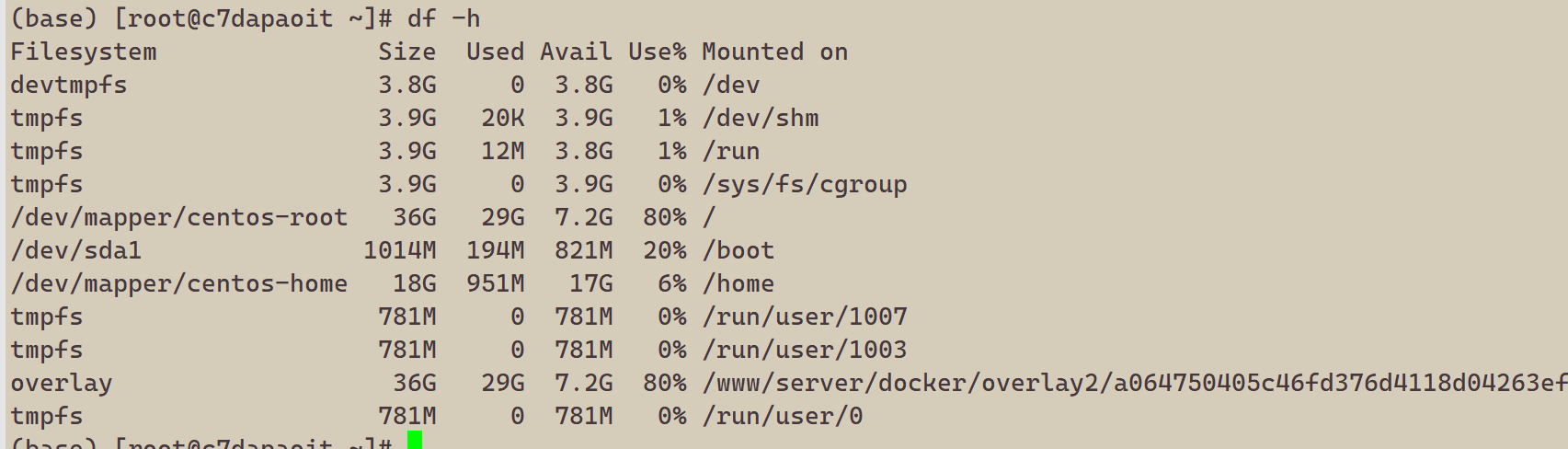Click the 'Mounted on' column header
Viewport: 1568px width, 449px height.
tap(774, 52)
